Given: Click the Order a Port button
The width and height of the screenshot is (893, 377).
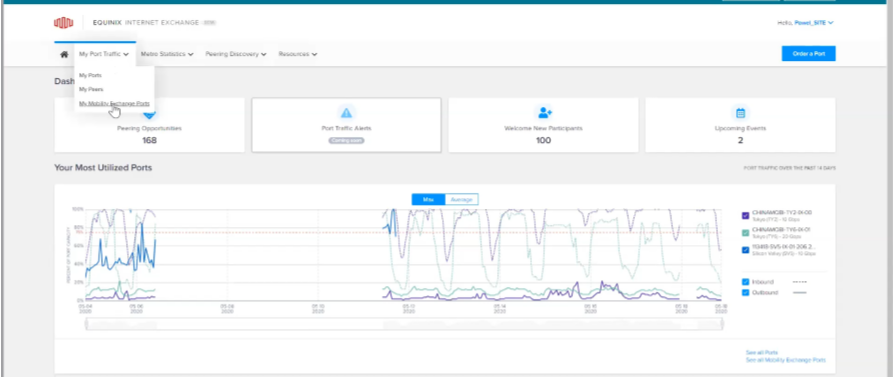Looking at the screenshot, I should (808, 54).
